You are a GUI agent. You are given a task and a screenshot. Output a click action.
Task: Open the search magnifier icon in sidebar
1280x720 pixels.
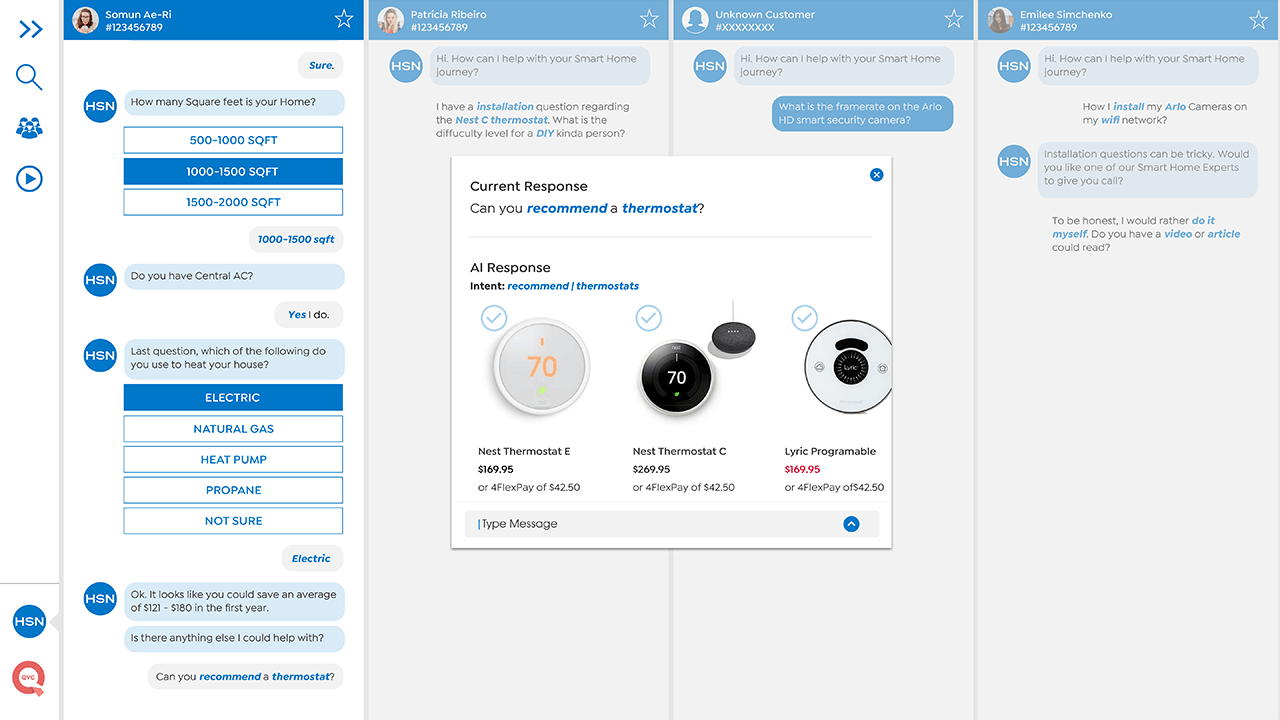point(29,77)
